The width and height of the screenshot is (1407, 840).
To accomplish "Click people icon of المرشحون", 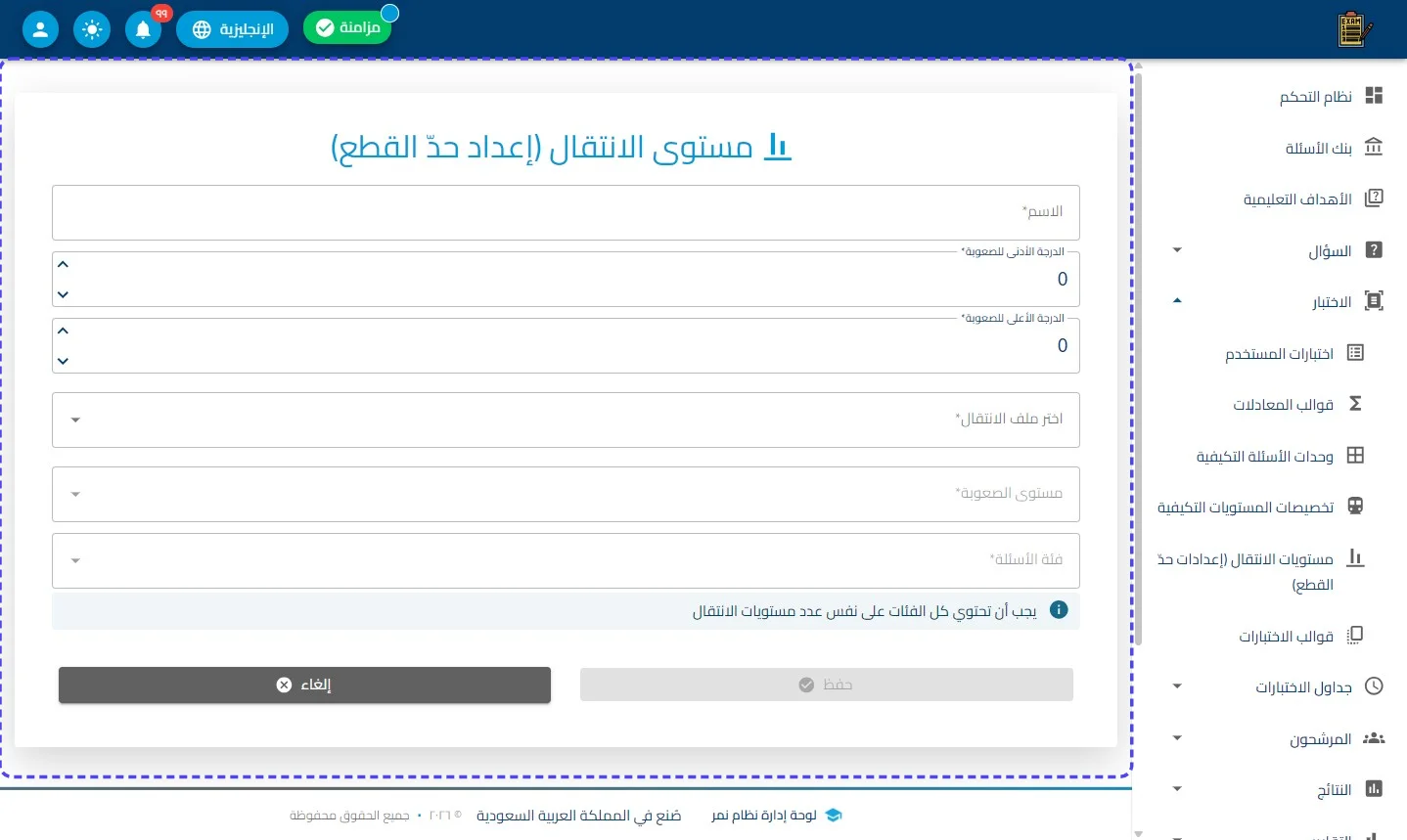I will [1374, 738].
